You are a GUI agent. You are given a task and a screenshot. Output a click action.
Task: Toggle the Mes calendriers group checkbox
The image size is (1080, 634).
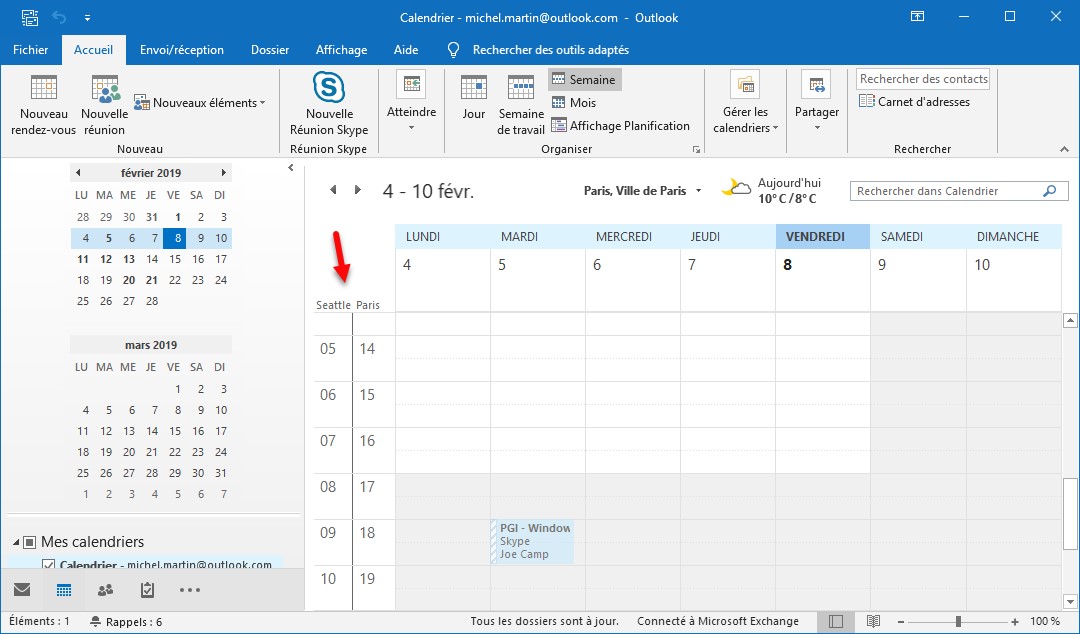click(x=30, y=542)
